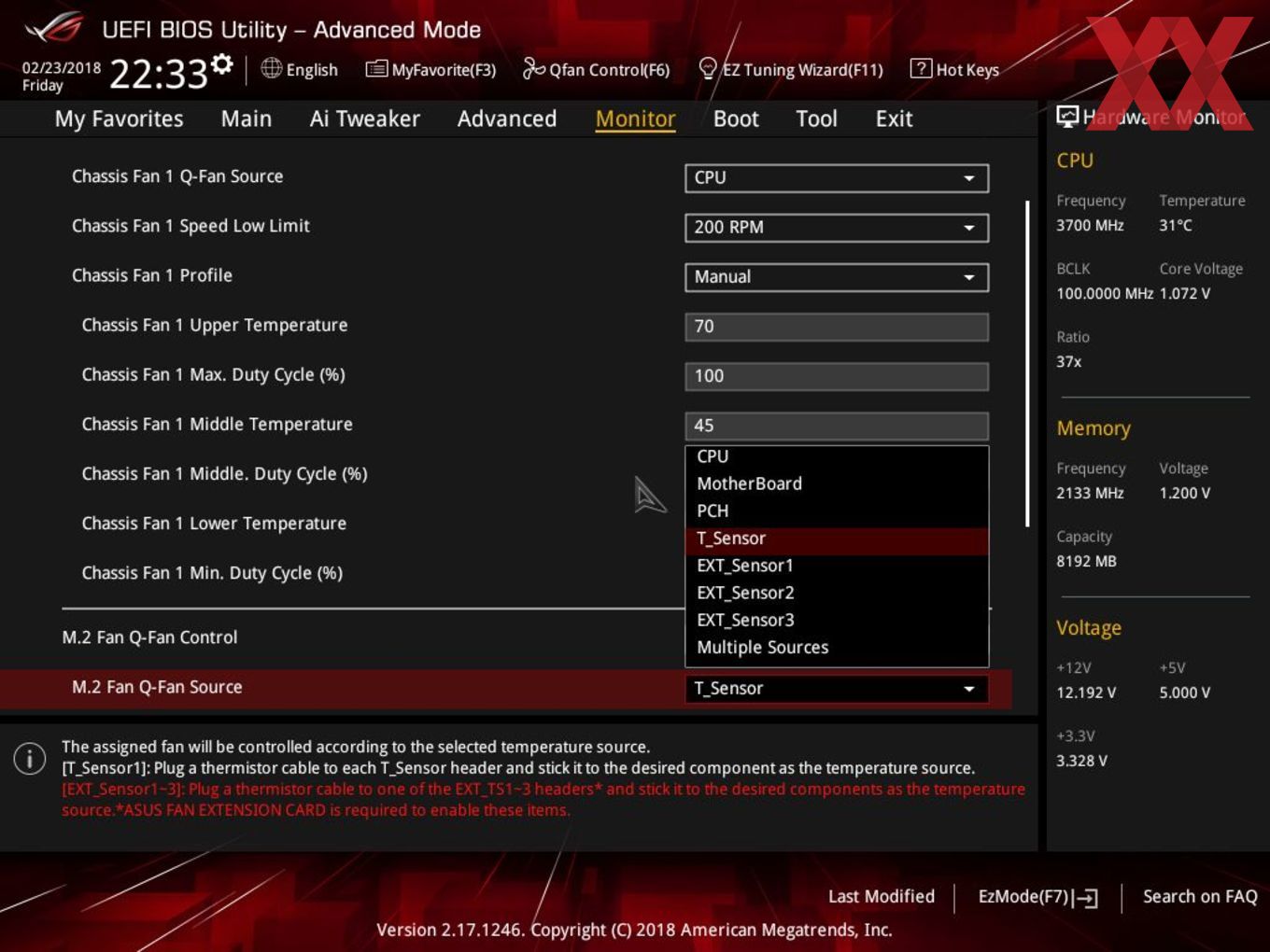Expand Chassis Fan 1 Profile dropdown
1270x952 pixels.
[837, 276]
